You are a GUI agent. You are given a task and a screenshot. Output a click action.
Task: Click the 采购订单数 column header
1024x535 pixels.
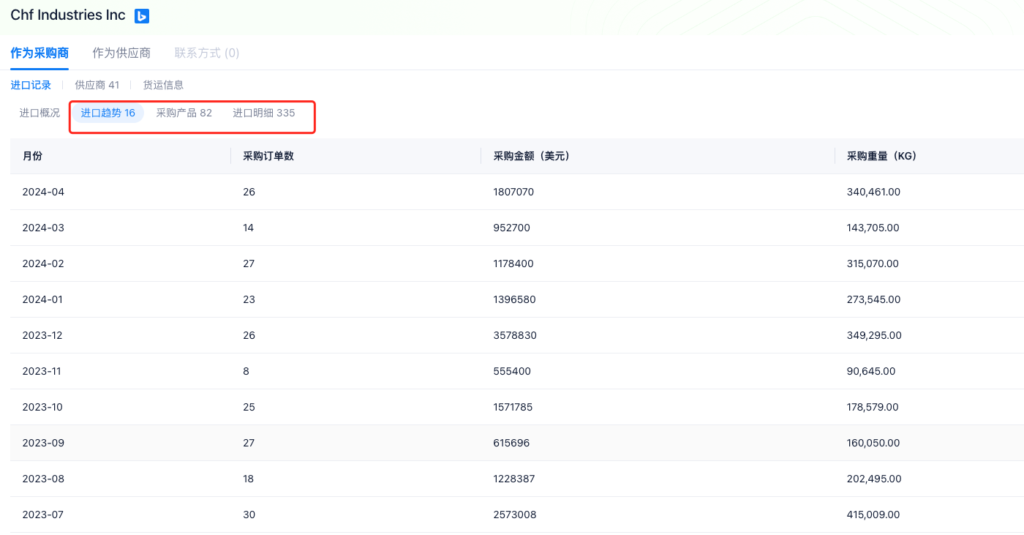(x=267, y=157)
